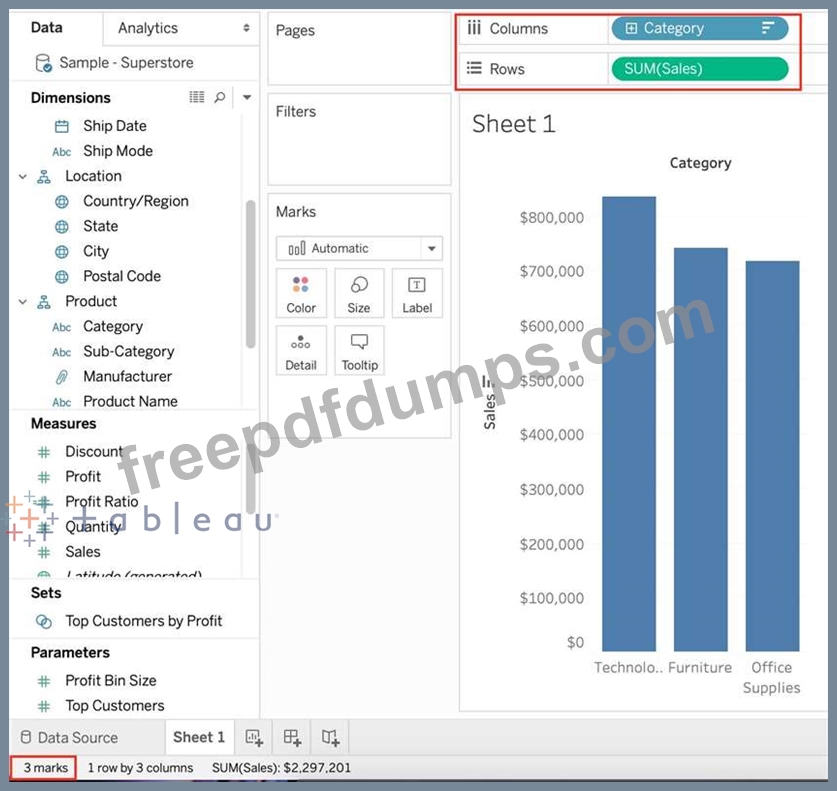Add a new worksheet
This screenshot has height=791, width=837.
254,737
